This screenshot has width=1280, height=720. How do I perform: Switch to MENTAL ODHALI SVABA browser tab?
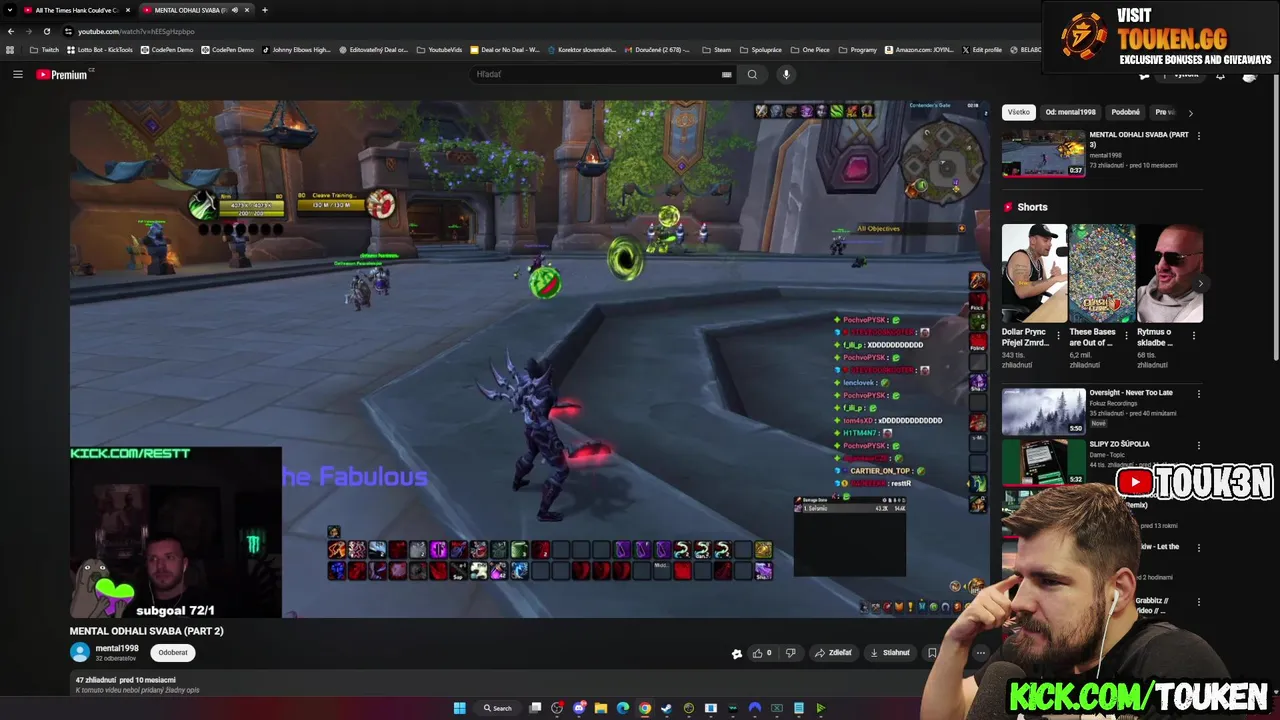pos(190,10)
